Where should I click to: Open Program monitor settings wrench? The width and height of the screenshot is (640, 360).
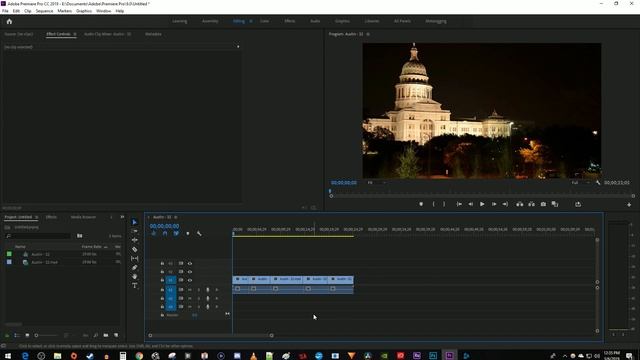tap(598, 183)
